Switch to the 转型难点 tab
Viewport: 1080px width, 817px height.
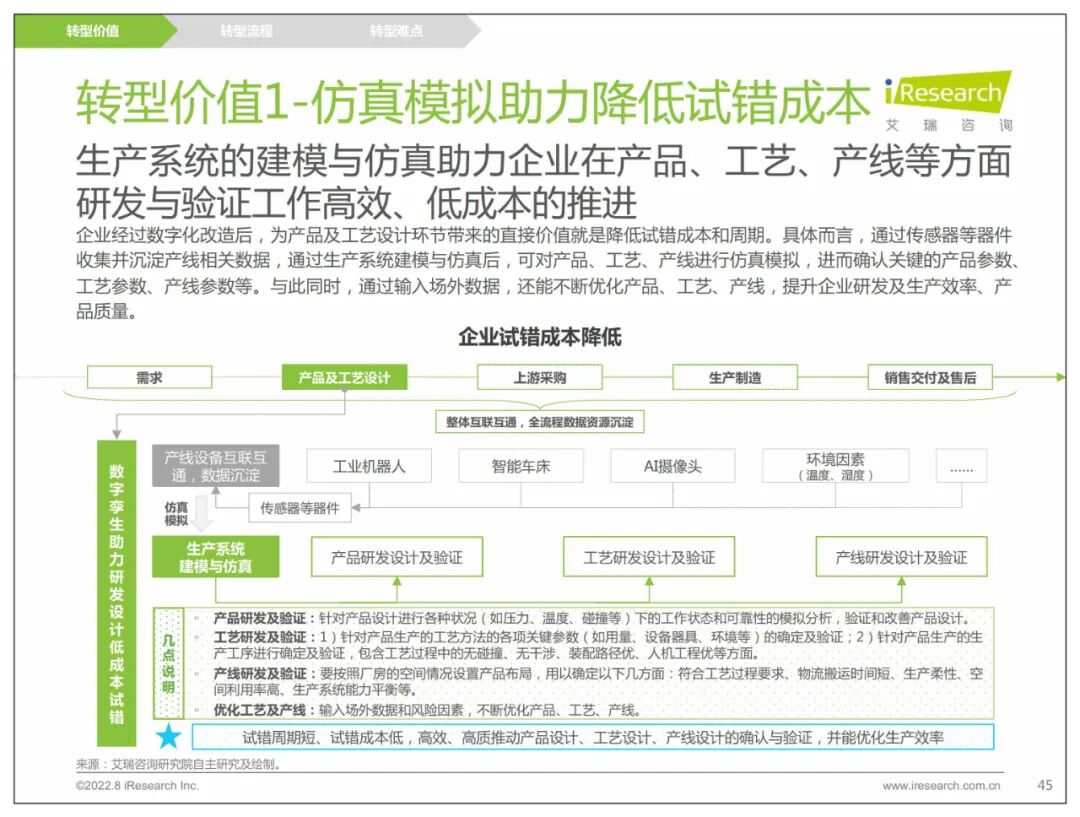[396, 31]
